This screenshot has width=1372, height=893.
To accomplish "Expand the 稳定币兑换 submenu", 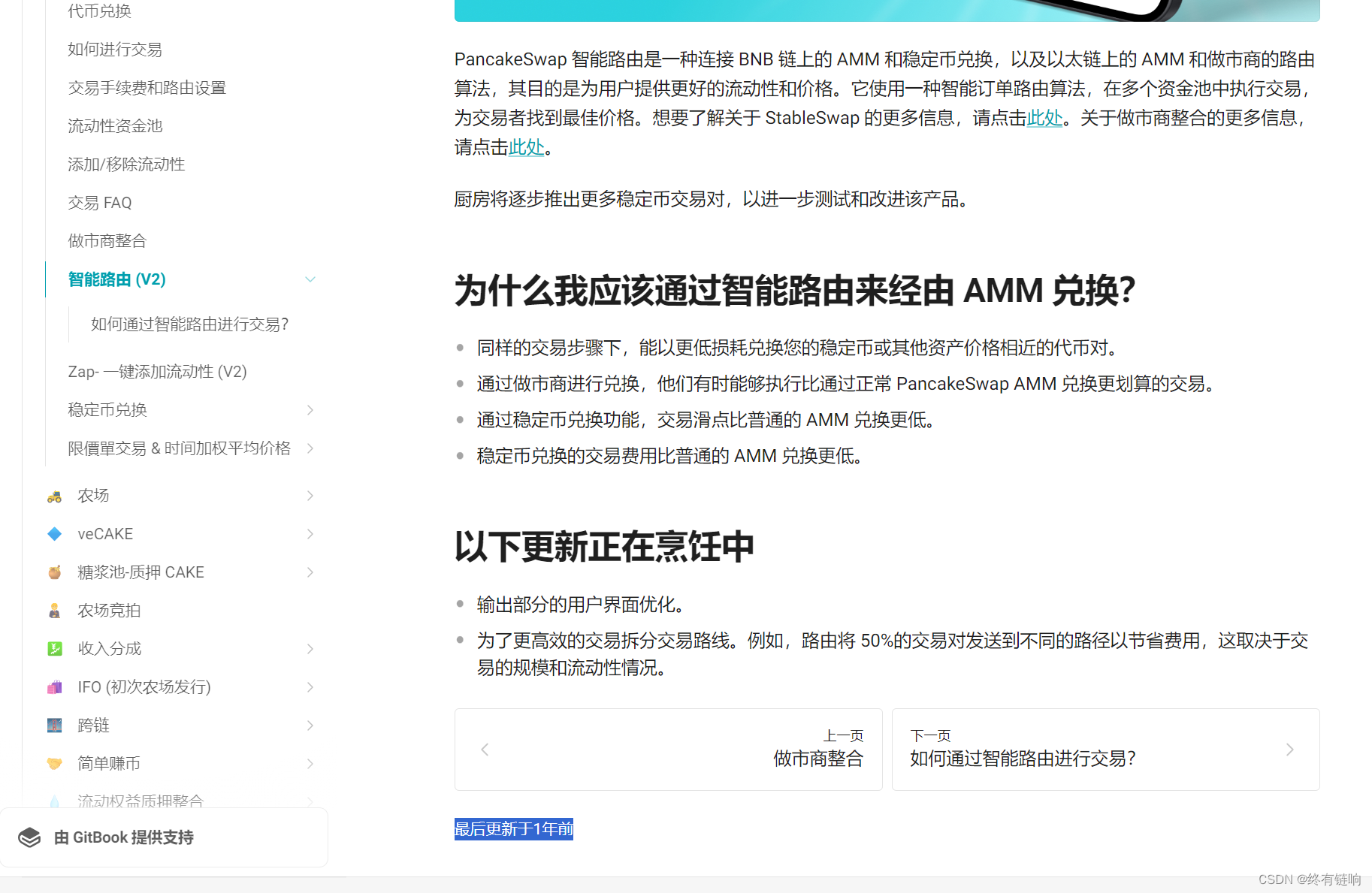I will coord(310,410).
